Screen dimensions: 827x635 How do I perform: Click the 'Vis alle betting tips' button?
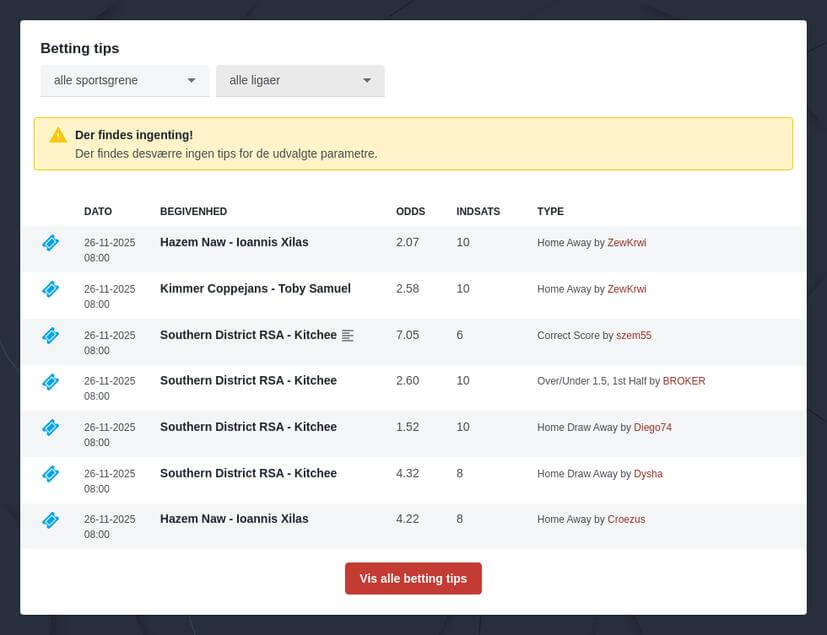click(413, 578)
